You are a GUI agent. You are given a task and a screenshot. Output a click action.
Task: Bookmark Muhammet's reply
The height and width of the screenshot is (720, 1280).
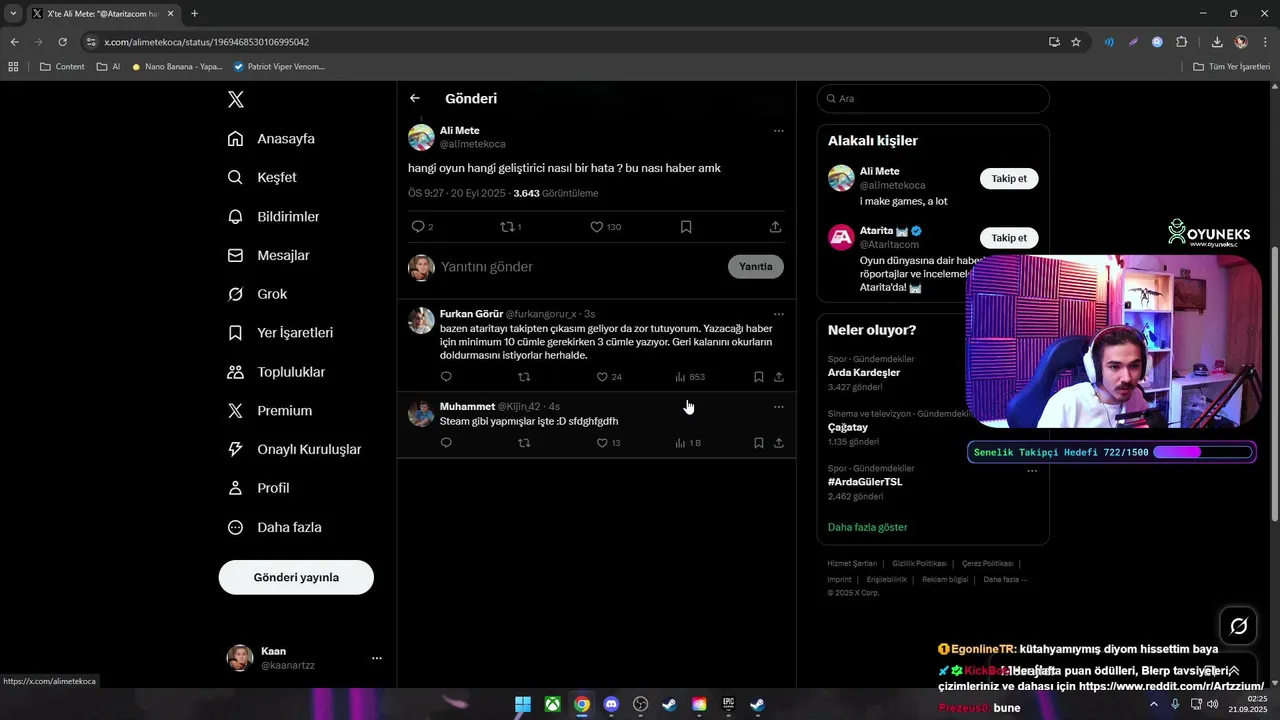click(758, 443)
